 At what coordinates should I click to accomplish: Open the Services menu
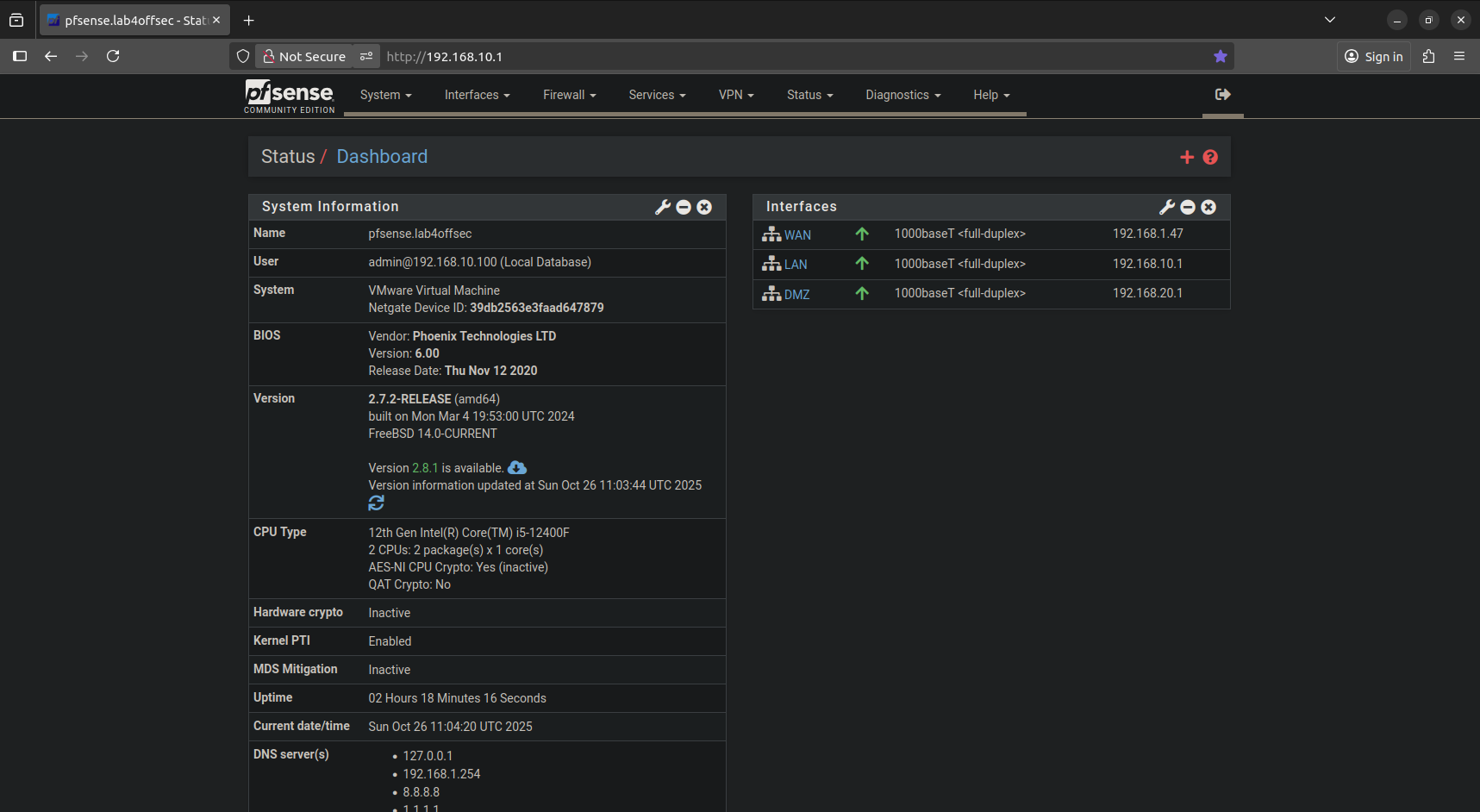pyautogui.click(x=658, y=95)
